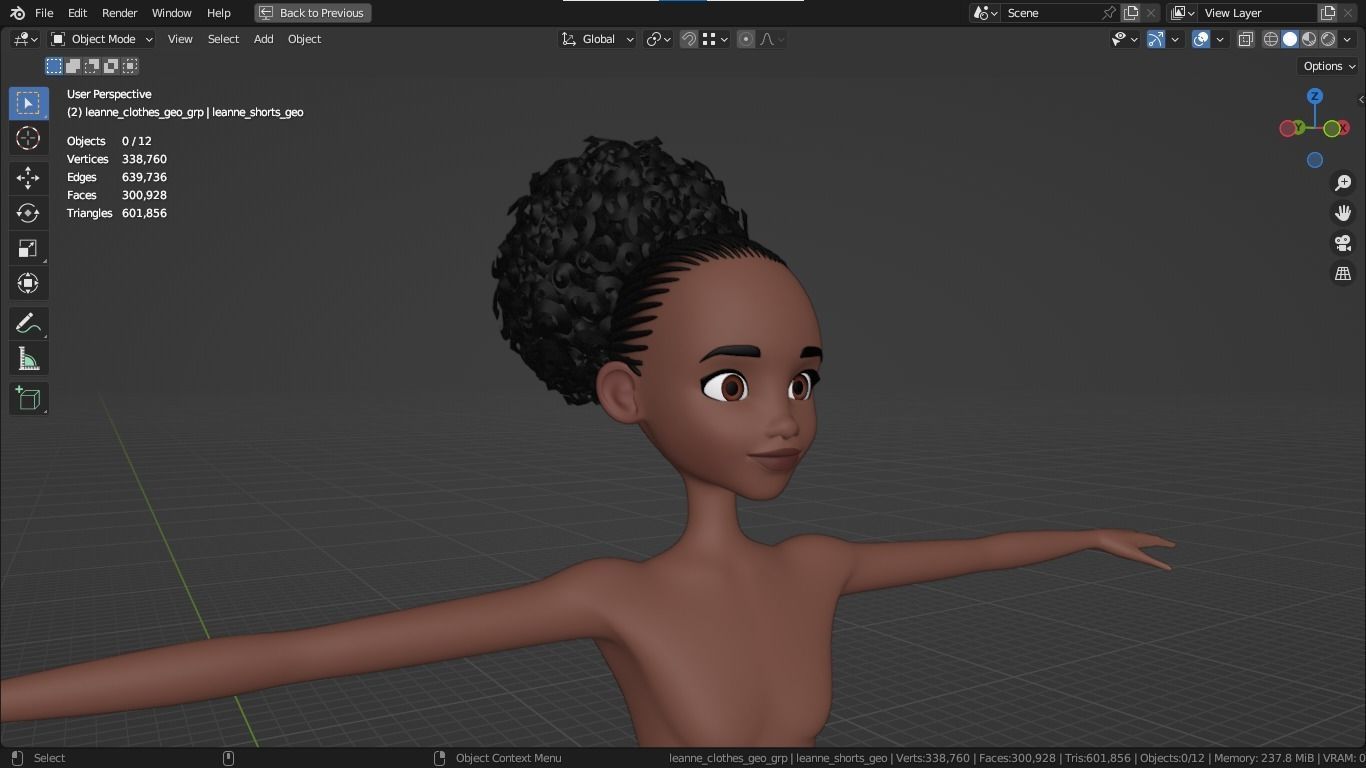The width and height of the screenshot is (1366, 768).
Task: Select the 3D Cursor tool
Action: 28,138
